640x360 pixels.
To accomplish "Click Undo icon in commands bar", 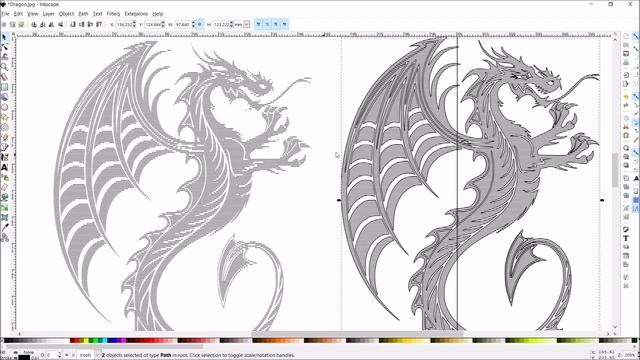I will tap(626, 97).
